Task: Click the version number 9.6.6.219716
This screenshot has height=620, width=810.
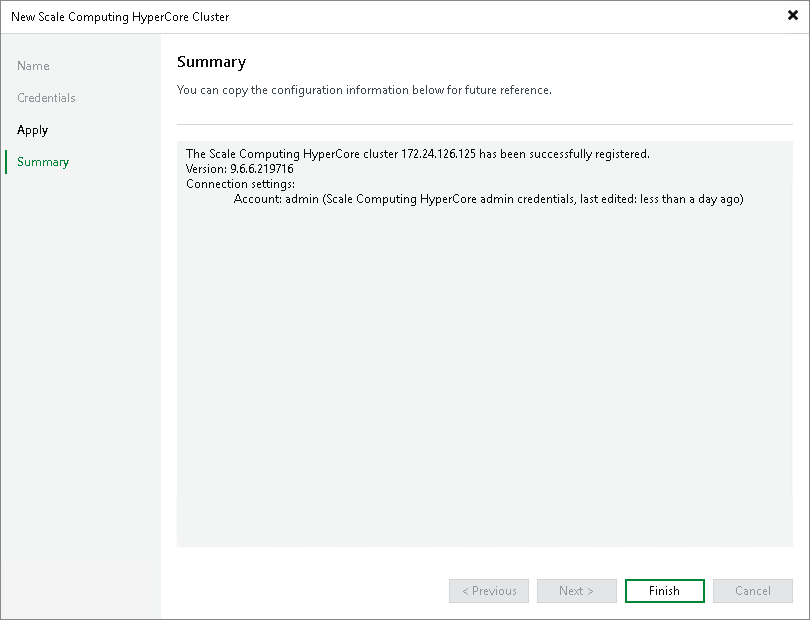Action: pyautogui.click(x=261, y=169)
